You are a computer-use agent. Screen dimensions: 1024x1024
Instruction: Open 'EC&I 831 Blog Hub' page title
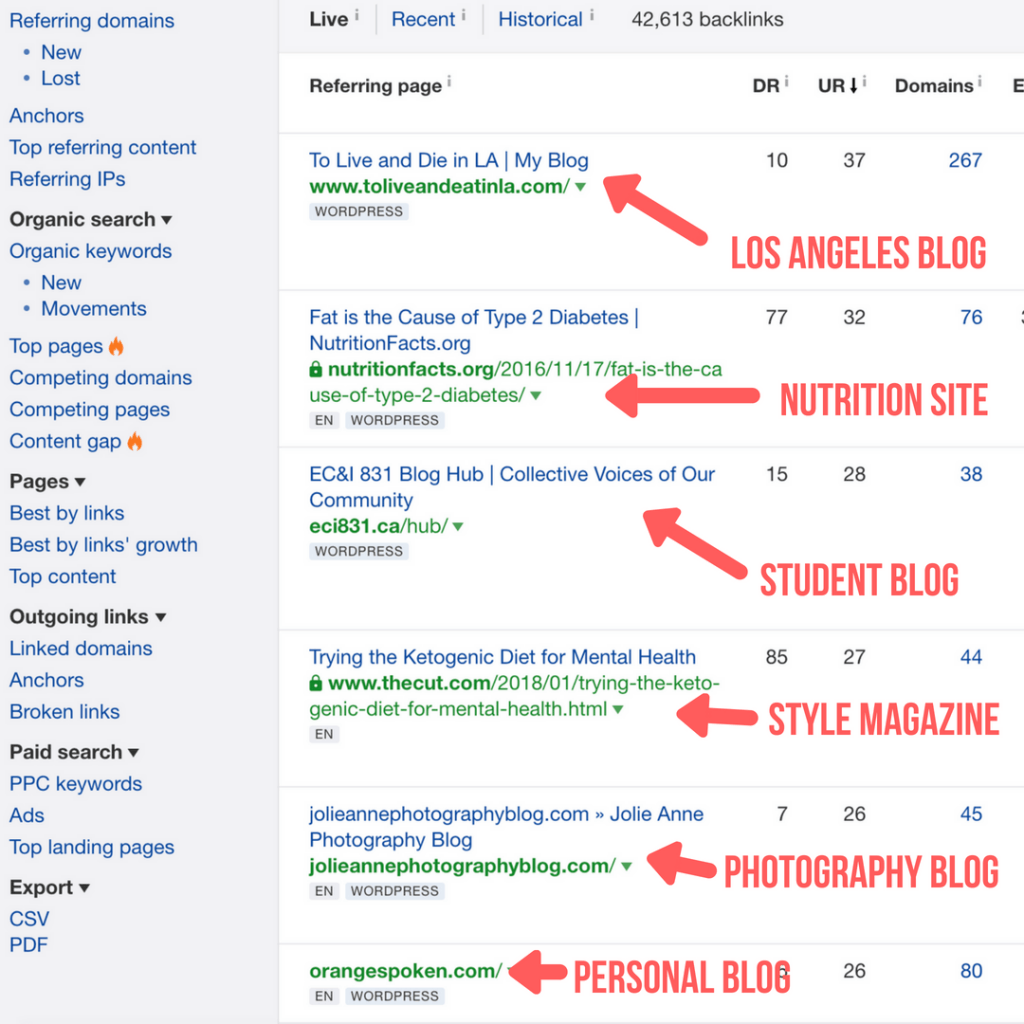[x=512, y=487]
